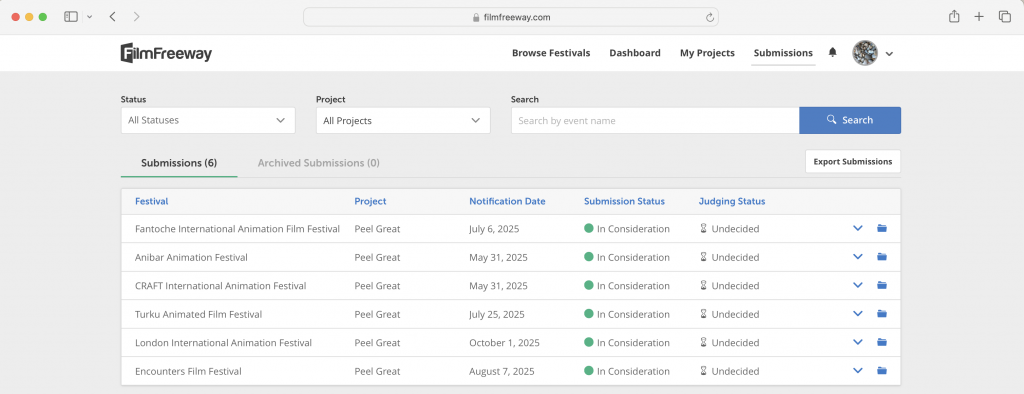
Task: Open the folder icon for London International Animation Festival
Action: pyautogui.click(x=882, y=342)
